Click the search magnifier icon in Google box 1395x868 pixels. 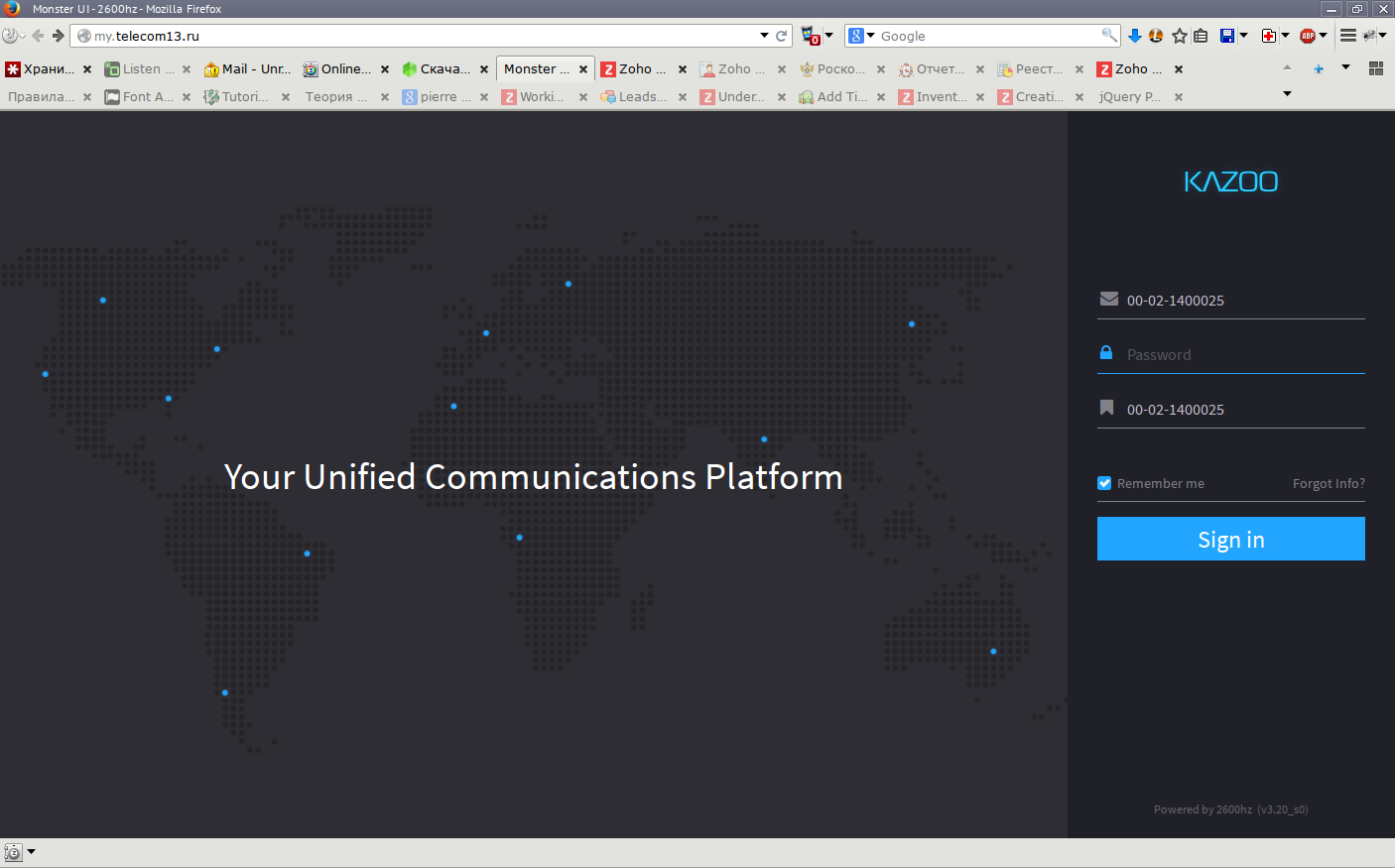coord(1109,36)
